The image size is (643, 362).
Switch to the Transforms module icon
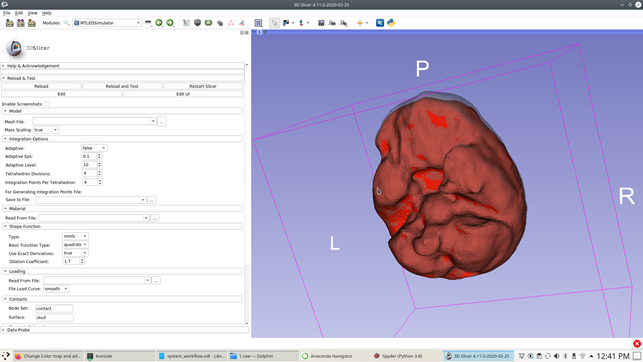tap(220, 23)
